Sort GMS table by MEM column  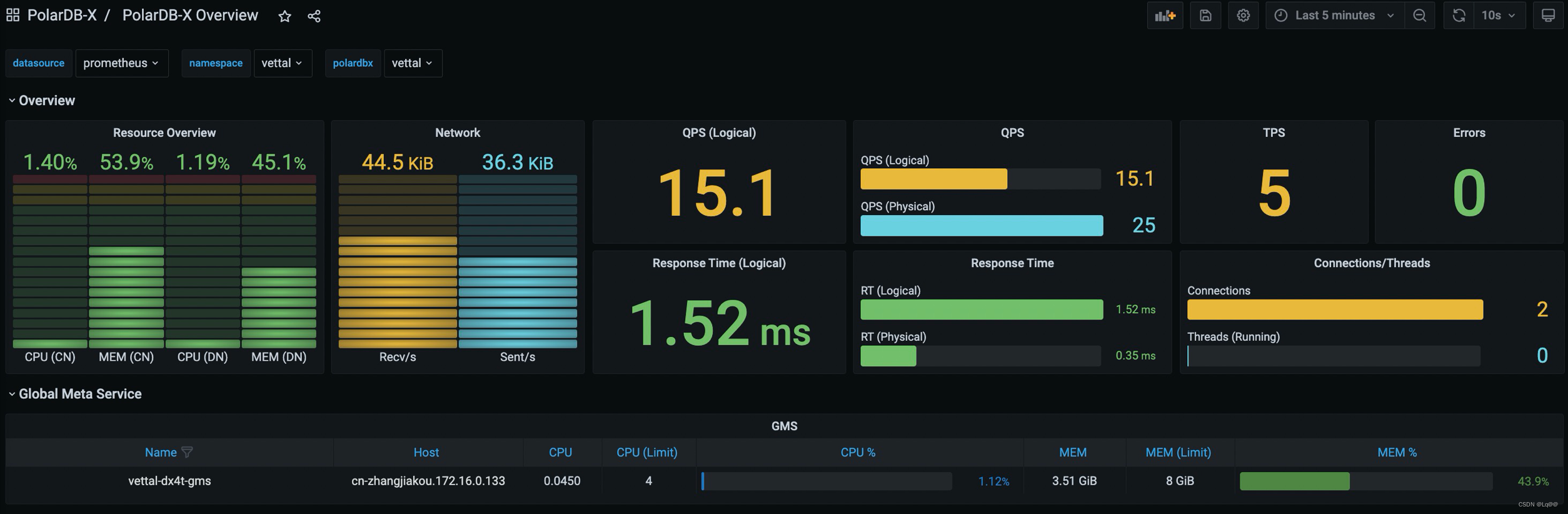[1073, 452]
